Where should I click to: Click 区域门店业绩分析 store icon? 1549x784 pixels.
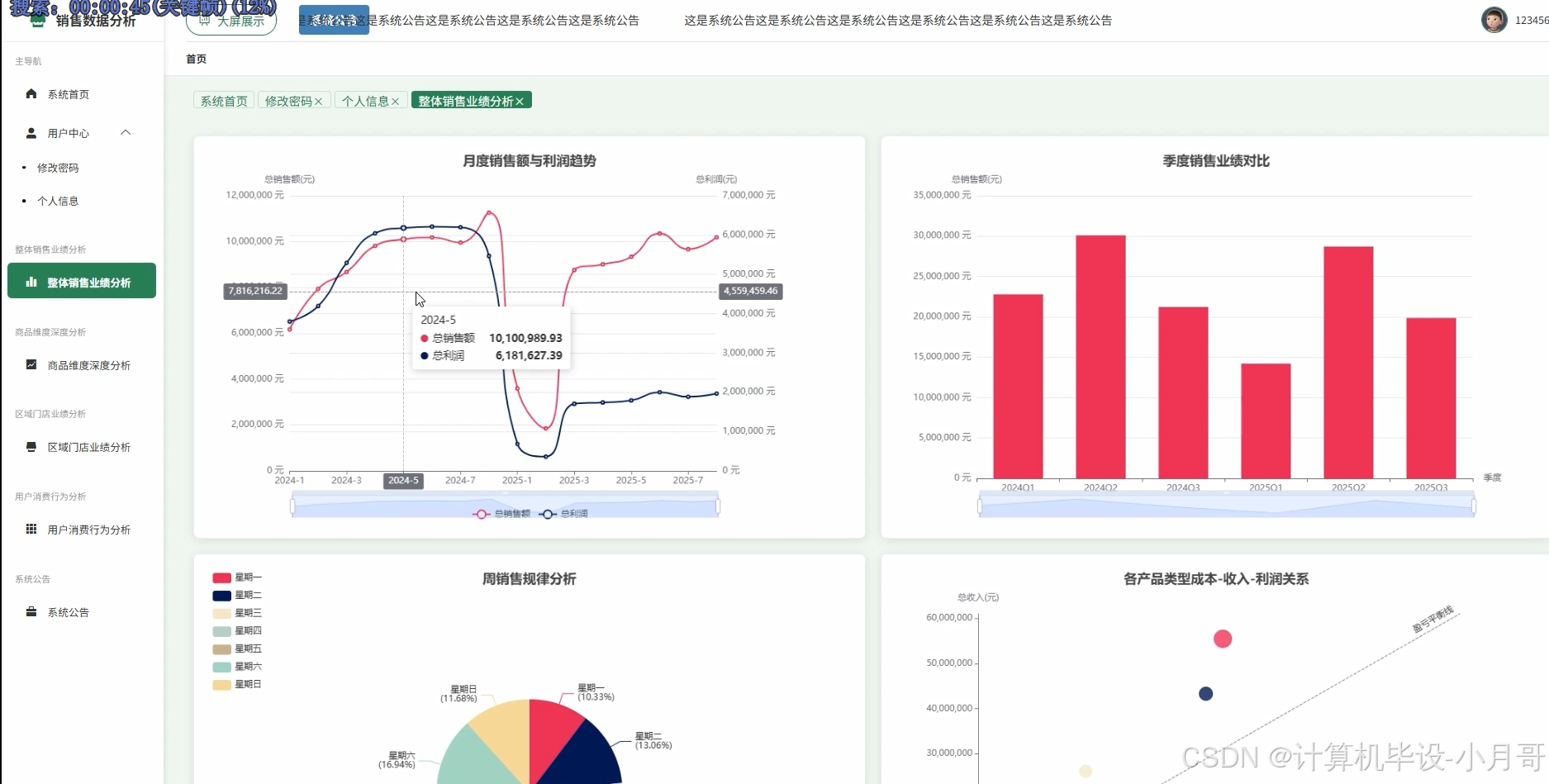[31, 447]
